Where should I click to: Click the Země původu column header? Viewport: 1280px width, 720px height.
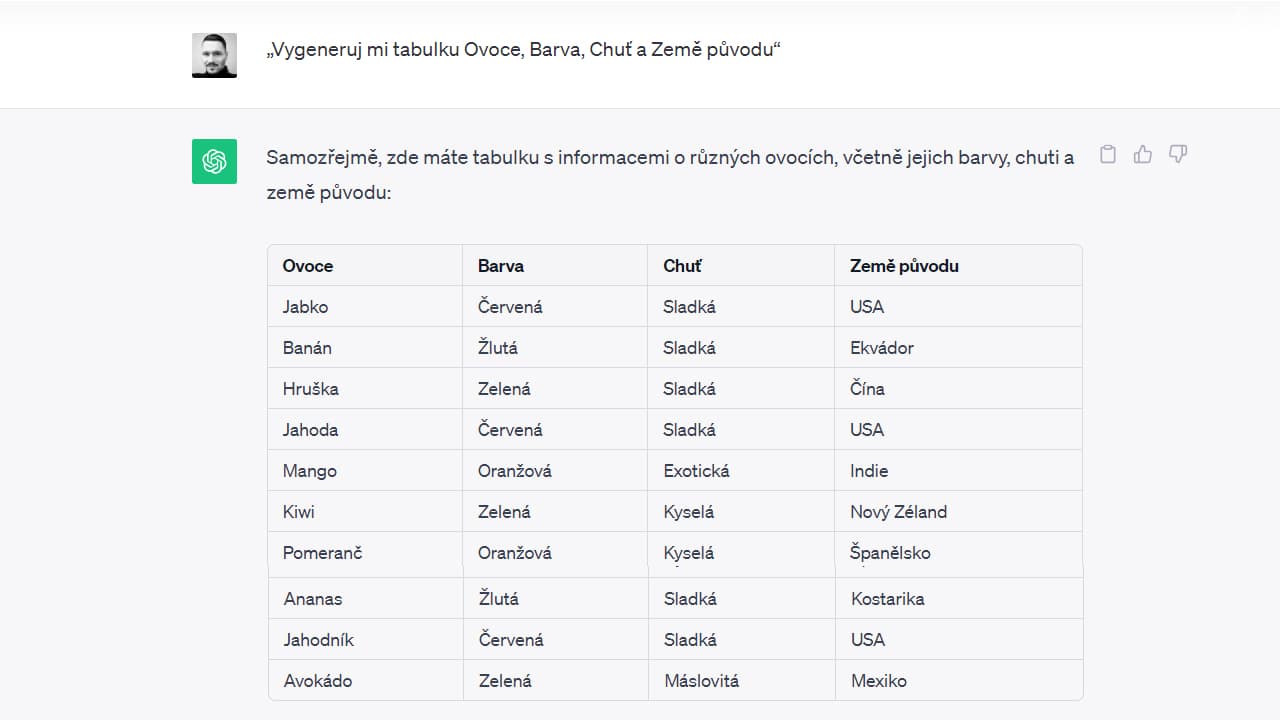pyautogui.click(x=904, y=266)
